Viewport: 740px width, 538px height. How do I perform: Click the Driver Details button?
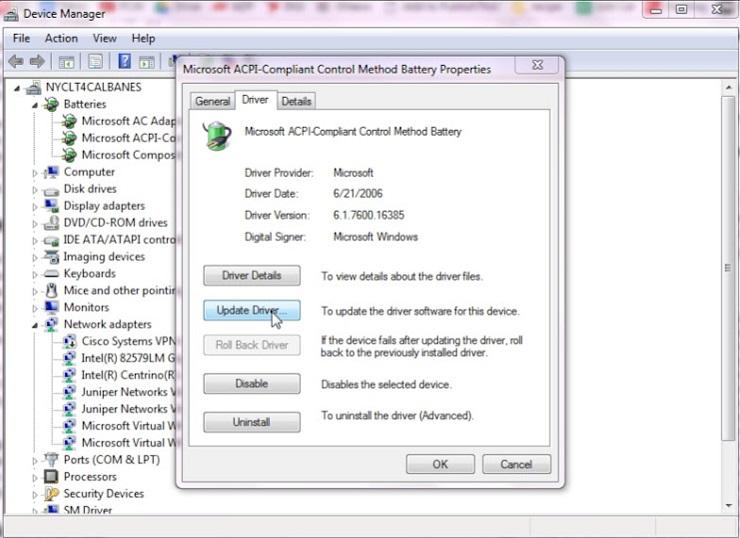click(252, 276)
